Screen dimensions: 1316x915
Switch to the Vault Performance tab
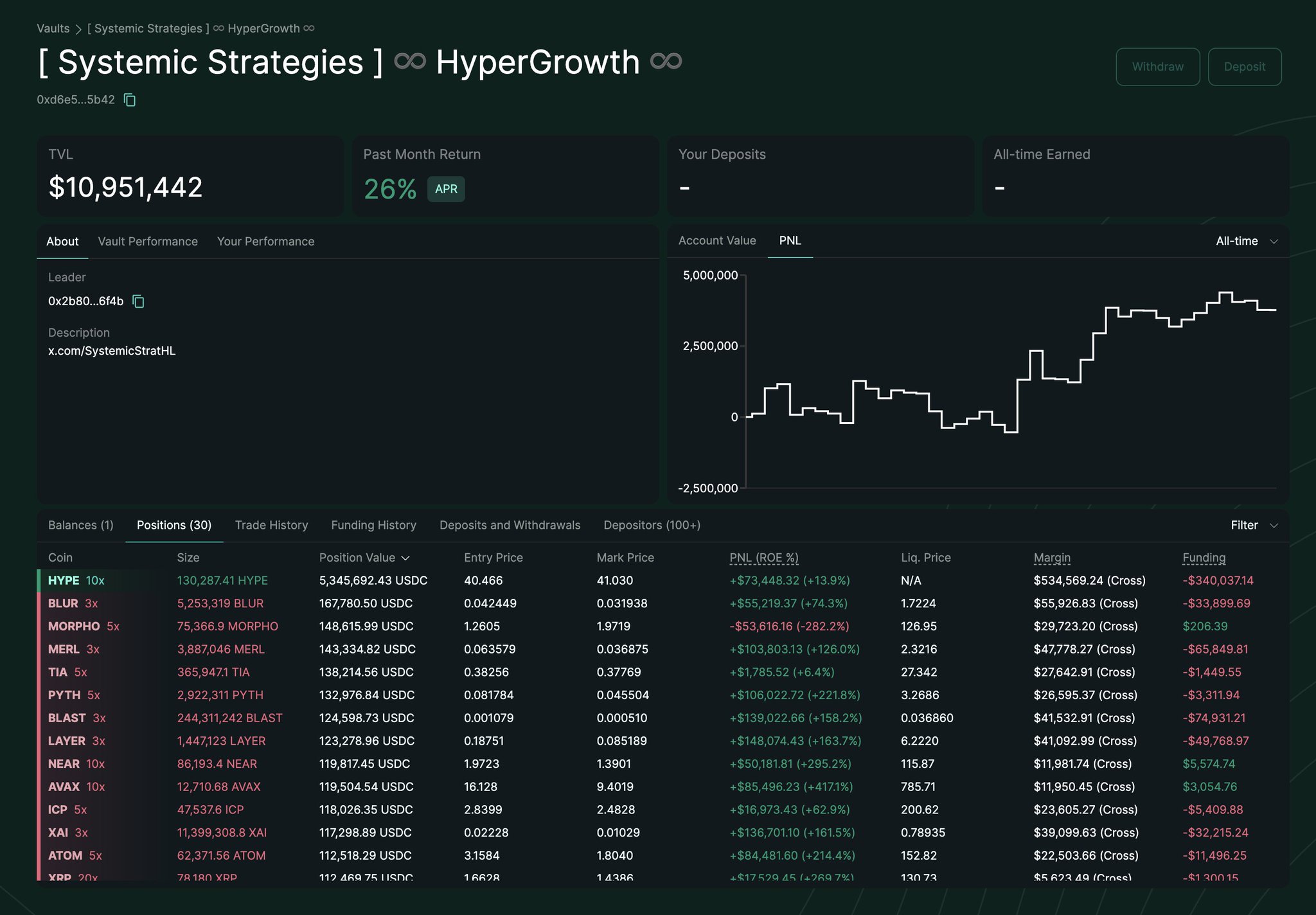[148, 242]
